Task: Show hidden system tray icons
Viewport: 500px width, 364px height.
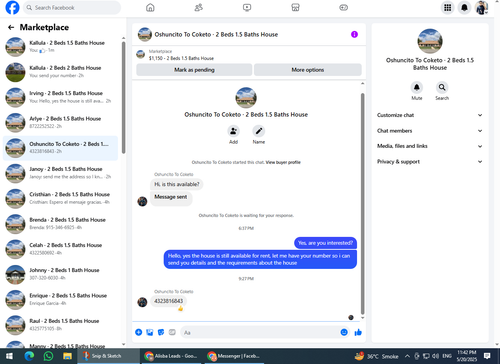Action: 407,356
